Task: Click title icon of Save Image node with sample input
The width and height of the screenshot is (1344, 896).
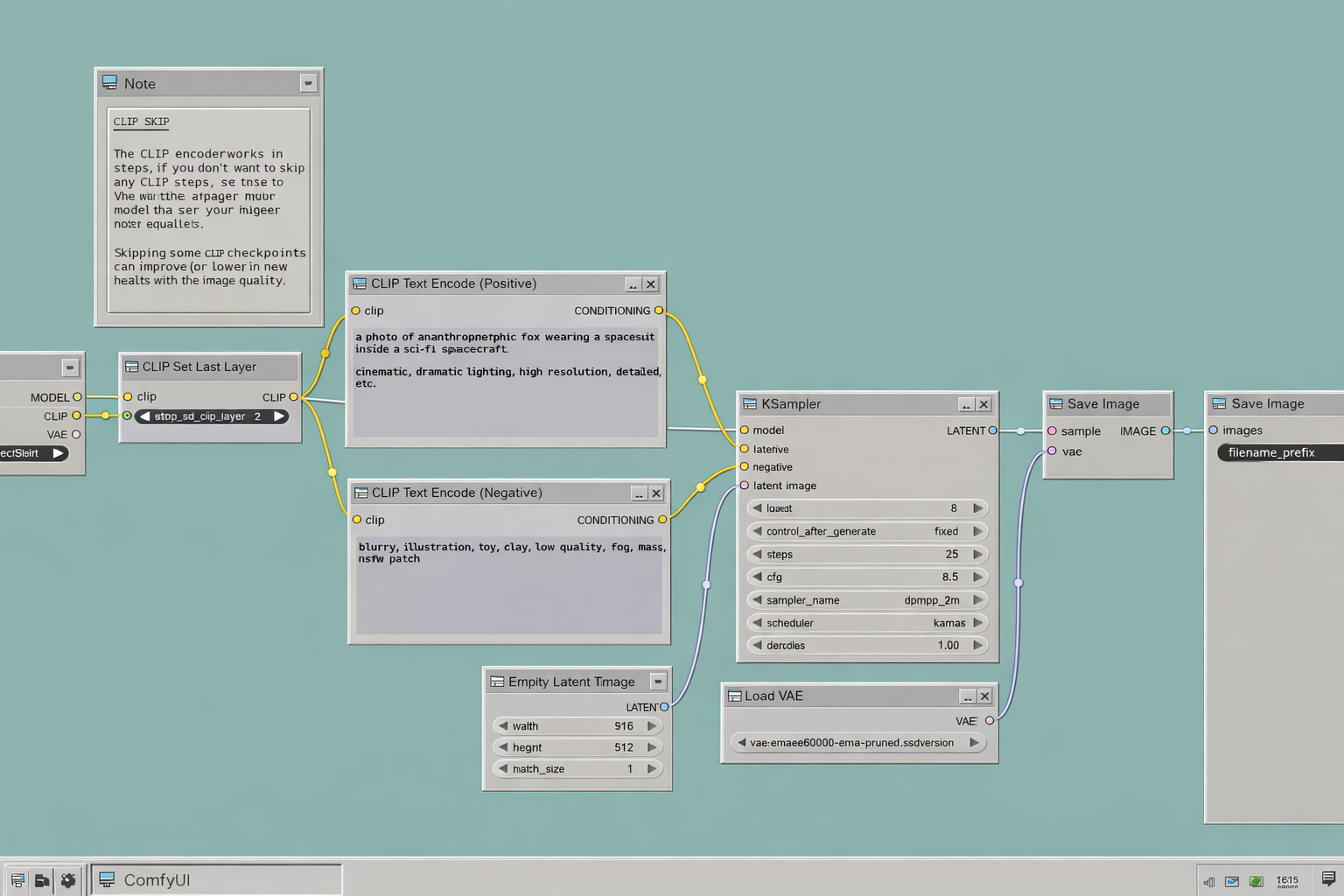Action: tap(1056, 403)
